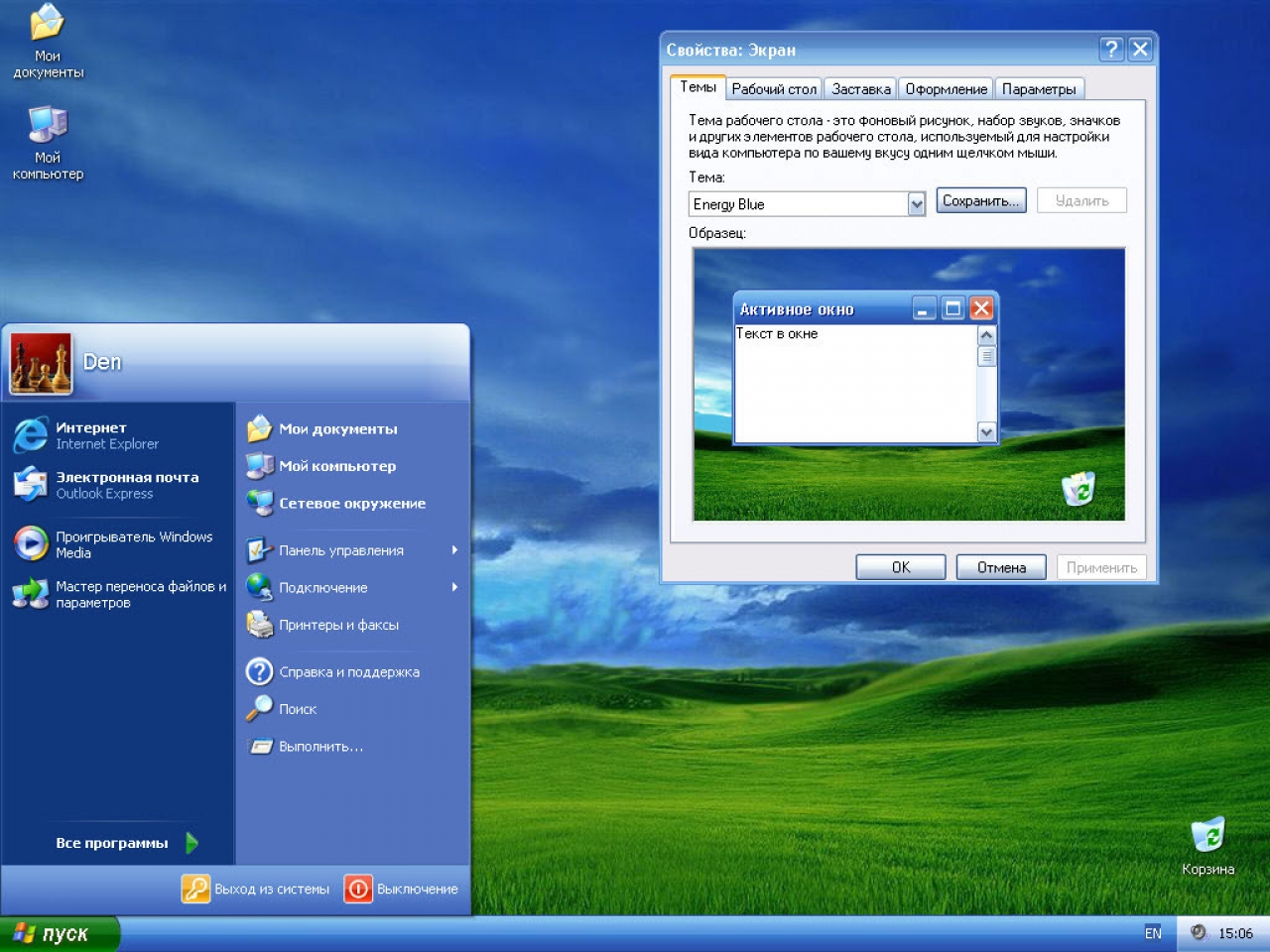Click the Сохранить button
Screen dimensions: 1270x952
click(980, 200)
